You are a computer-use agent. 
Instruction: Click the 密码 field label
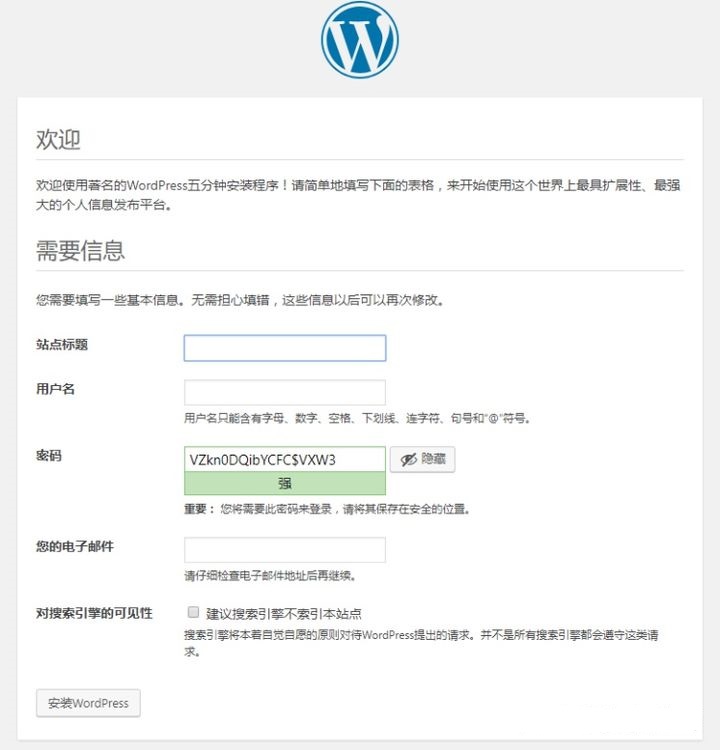49,455
